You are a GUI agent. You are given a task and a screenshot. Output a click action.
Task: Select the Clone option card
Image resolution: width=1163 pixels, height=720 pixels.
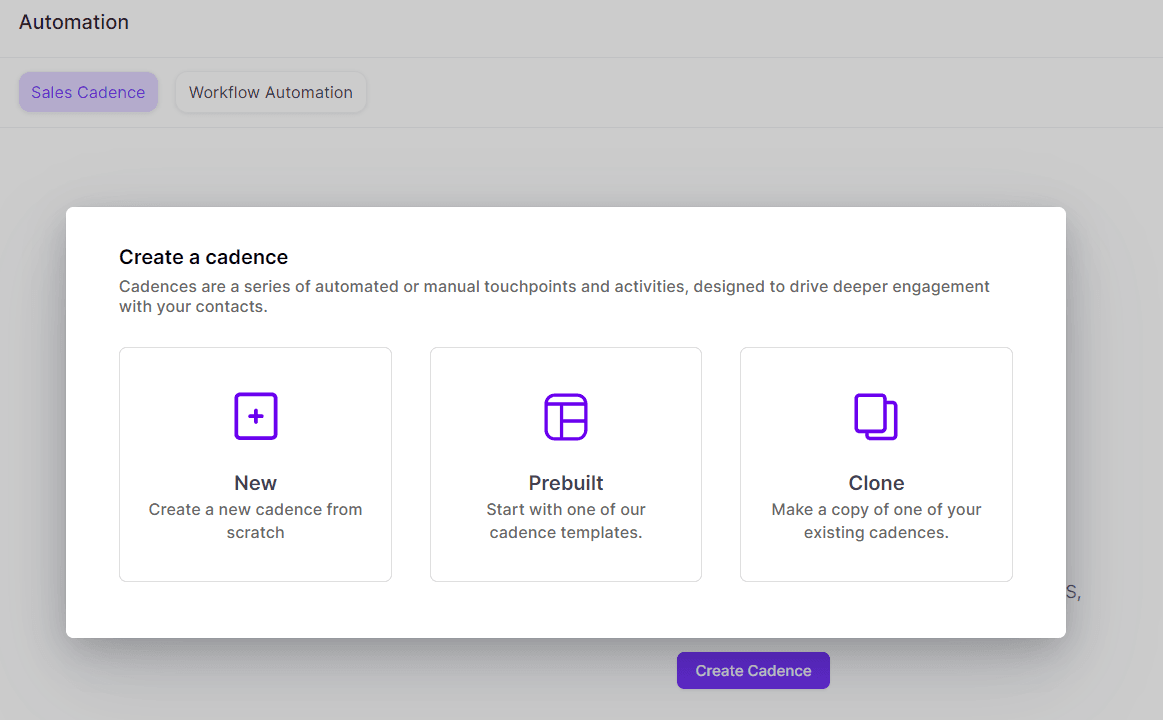click(876, 464)
